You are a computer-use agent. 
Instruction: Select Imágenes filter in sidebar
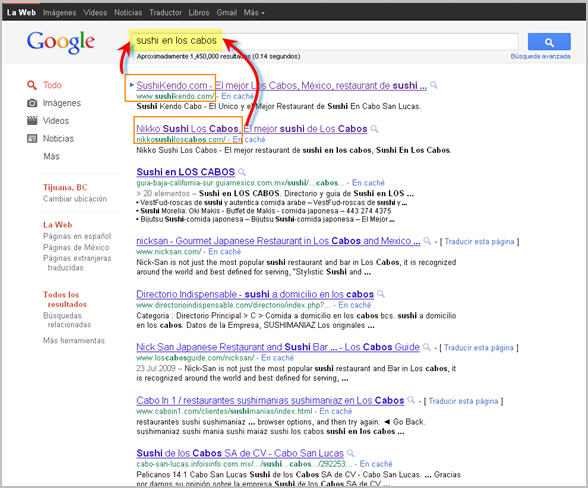62,103
